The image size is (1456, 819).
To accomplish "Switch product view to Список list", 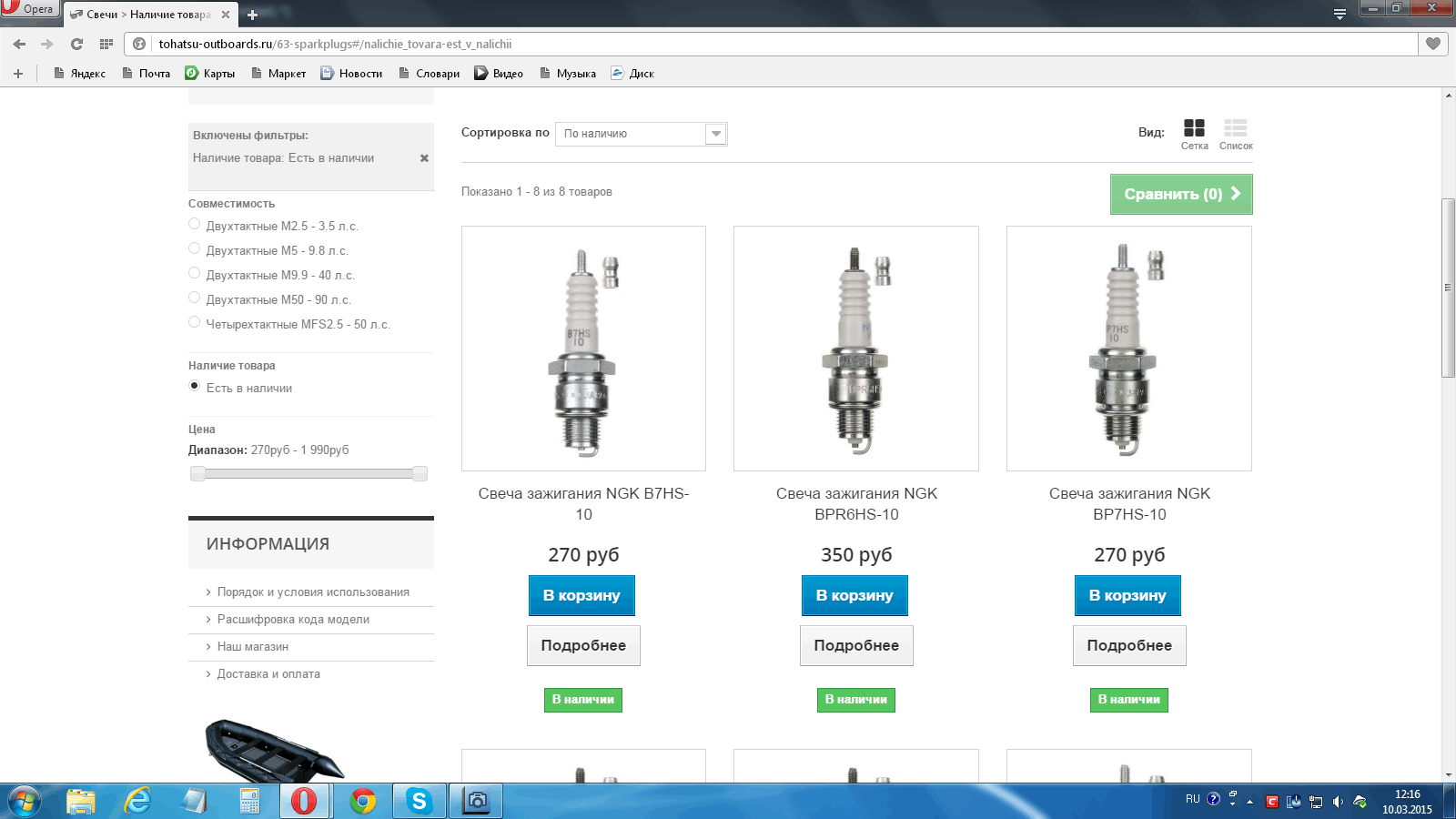I will pos(1236,134).
